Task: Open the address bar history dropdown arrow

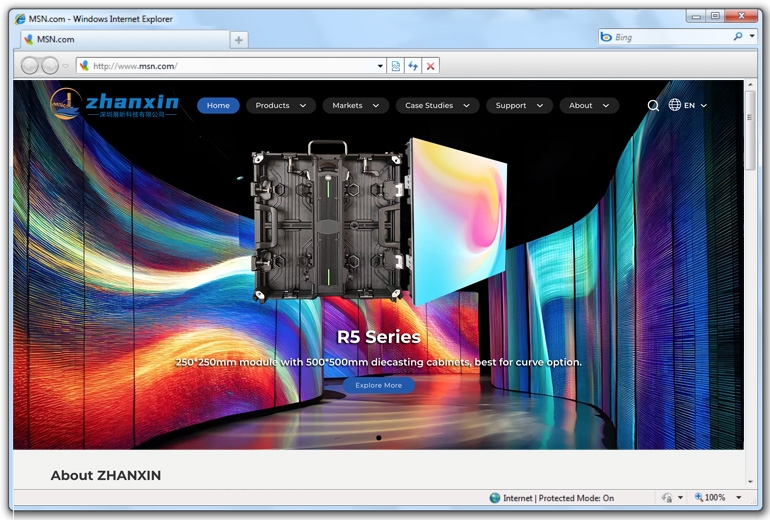Action: (380, 66)
